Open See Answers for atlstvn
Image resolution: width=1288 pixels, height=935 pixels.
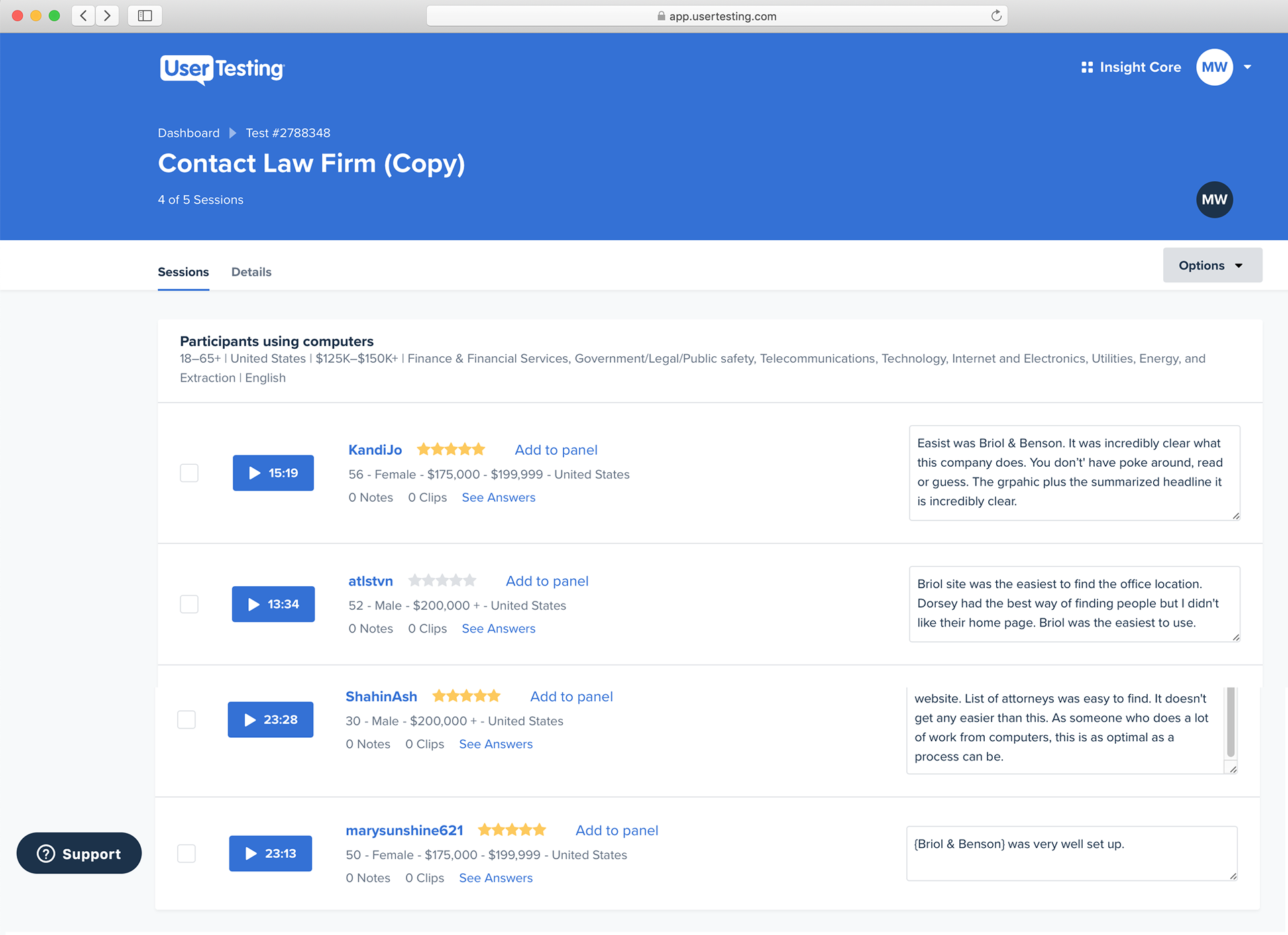(x=498, y=628)
